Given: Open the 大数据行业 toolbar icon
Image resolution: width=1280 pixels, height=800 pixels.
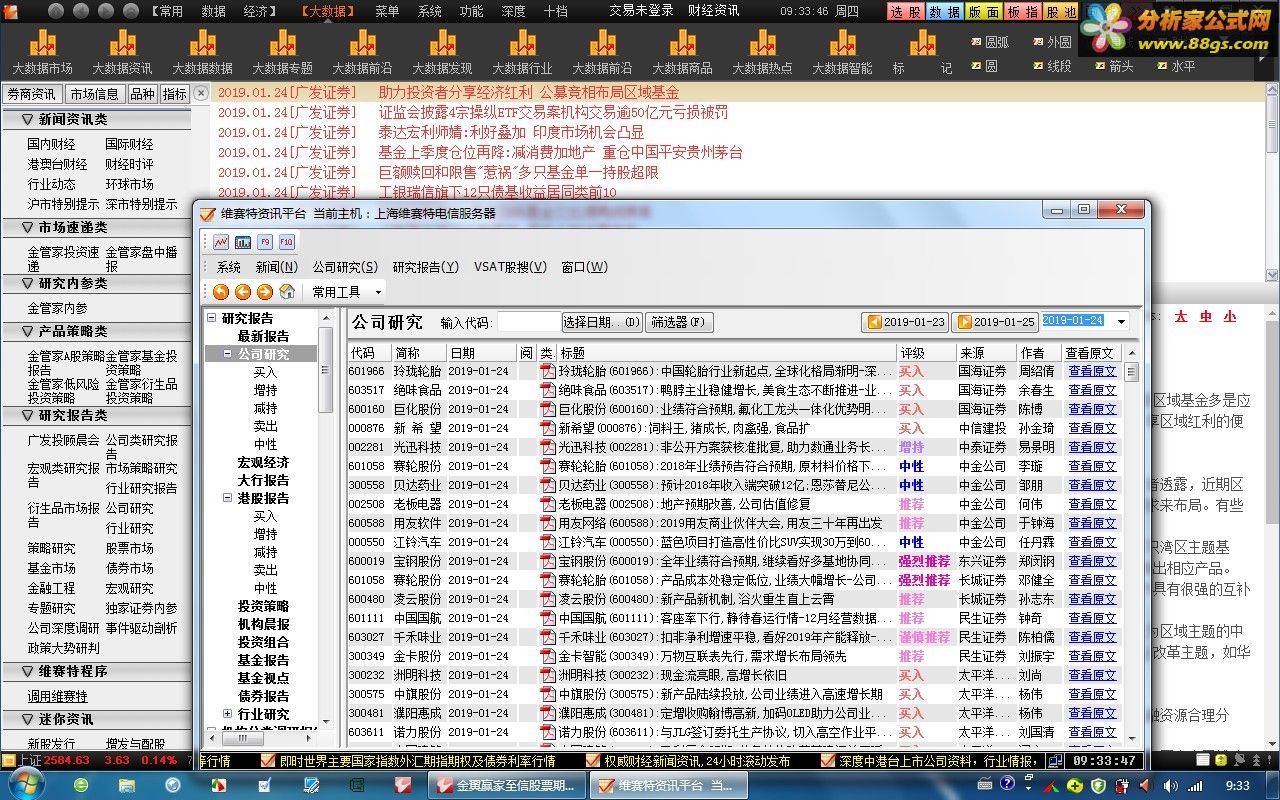Looking at the screenshot, I should (x=522, y=52).
